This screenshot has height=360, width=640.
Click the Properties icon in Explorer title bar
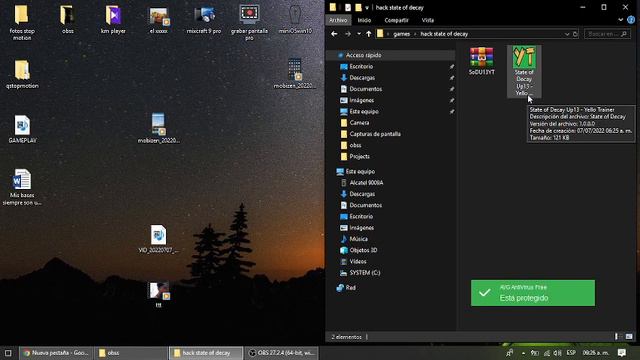348,7
